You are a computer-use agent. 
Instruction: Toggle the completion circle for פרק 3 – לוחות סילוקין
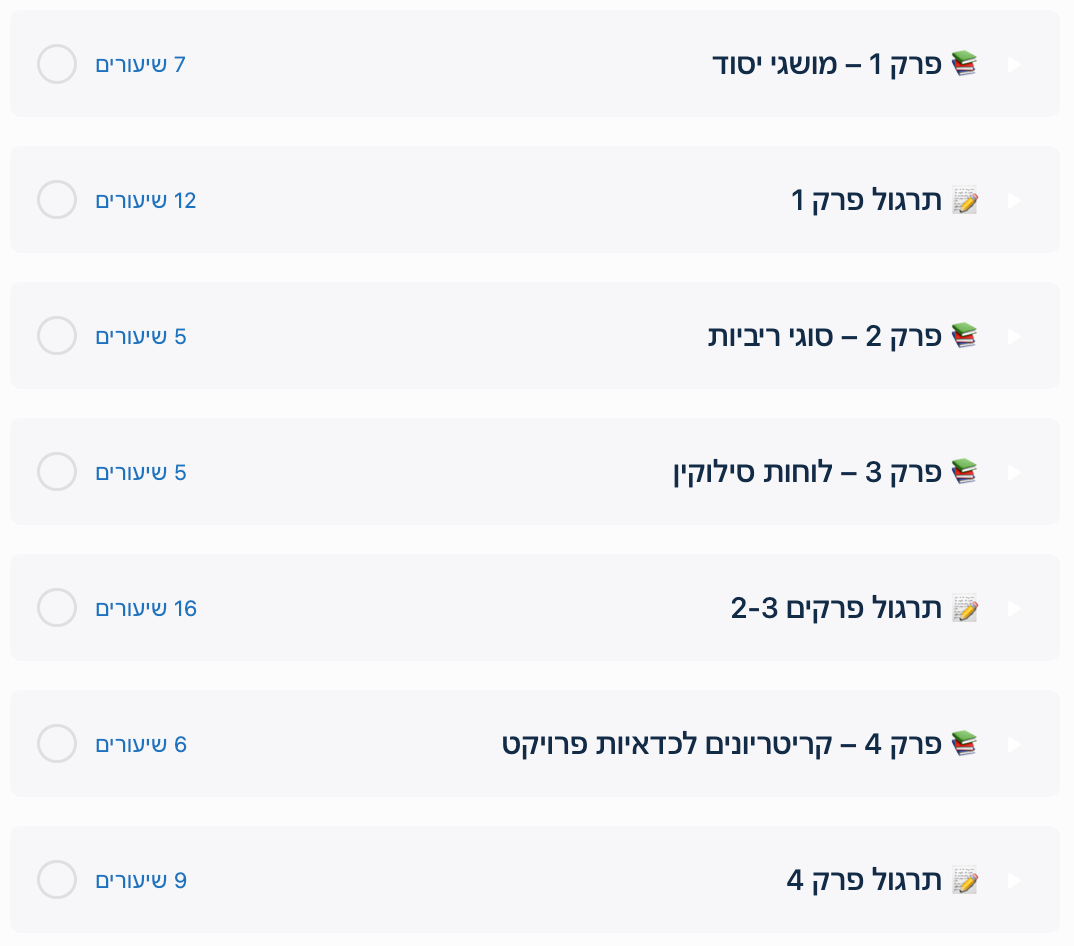point(57,472)
